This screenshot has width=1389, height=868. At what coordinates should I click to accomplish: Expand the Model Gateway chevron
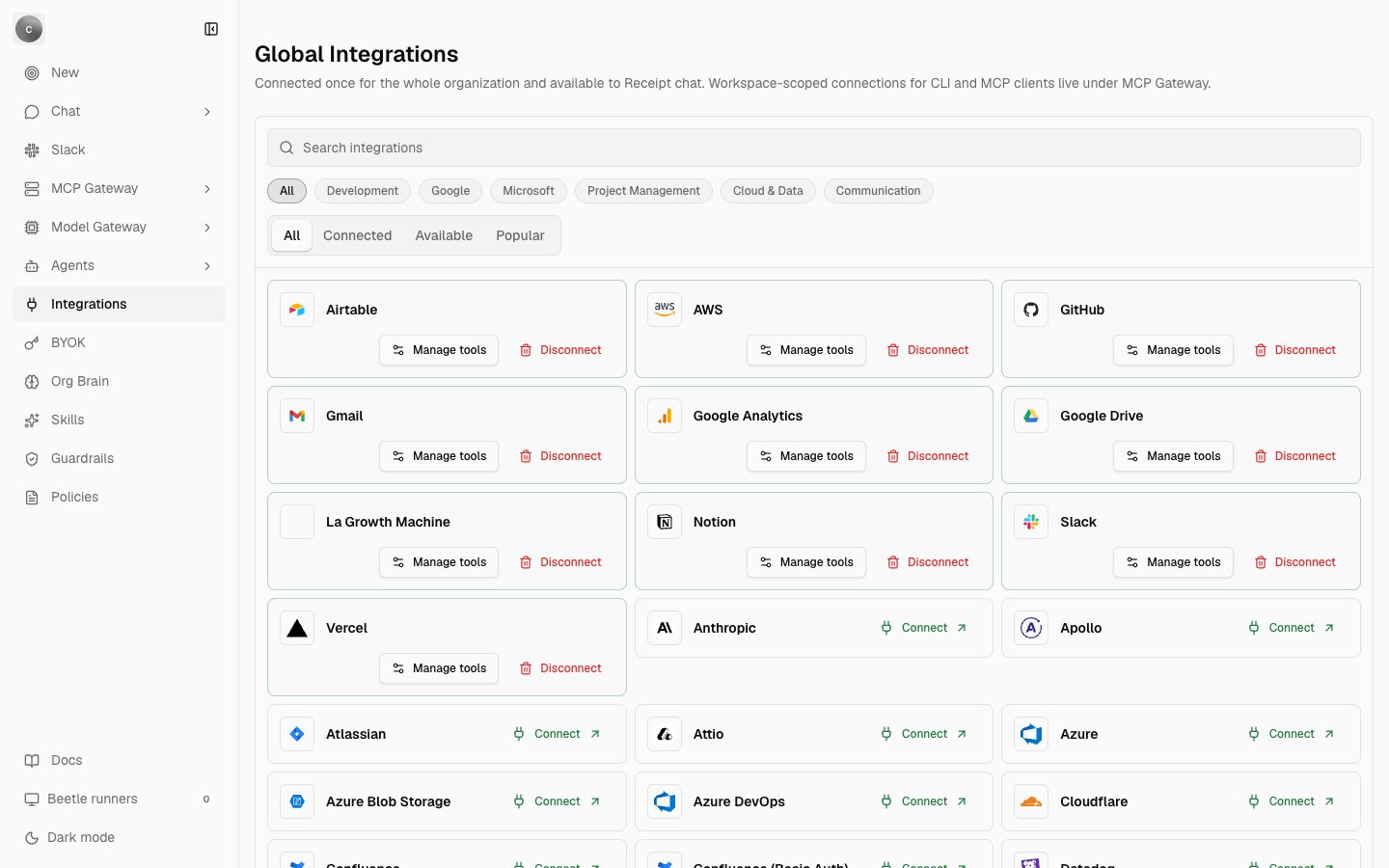tap(207, 228)
